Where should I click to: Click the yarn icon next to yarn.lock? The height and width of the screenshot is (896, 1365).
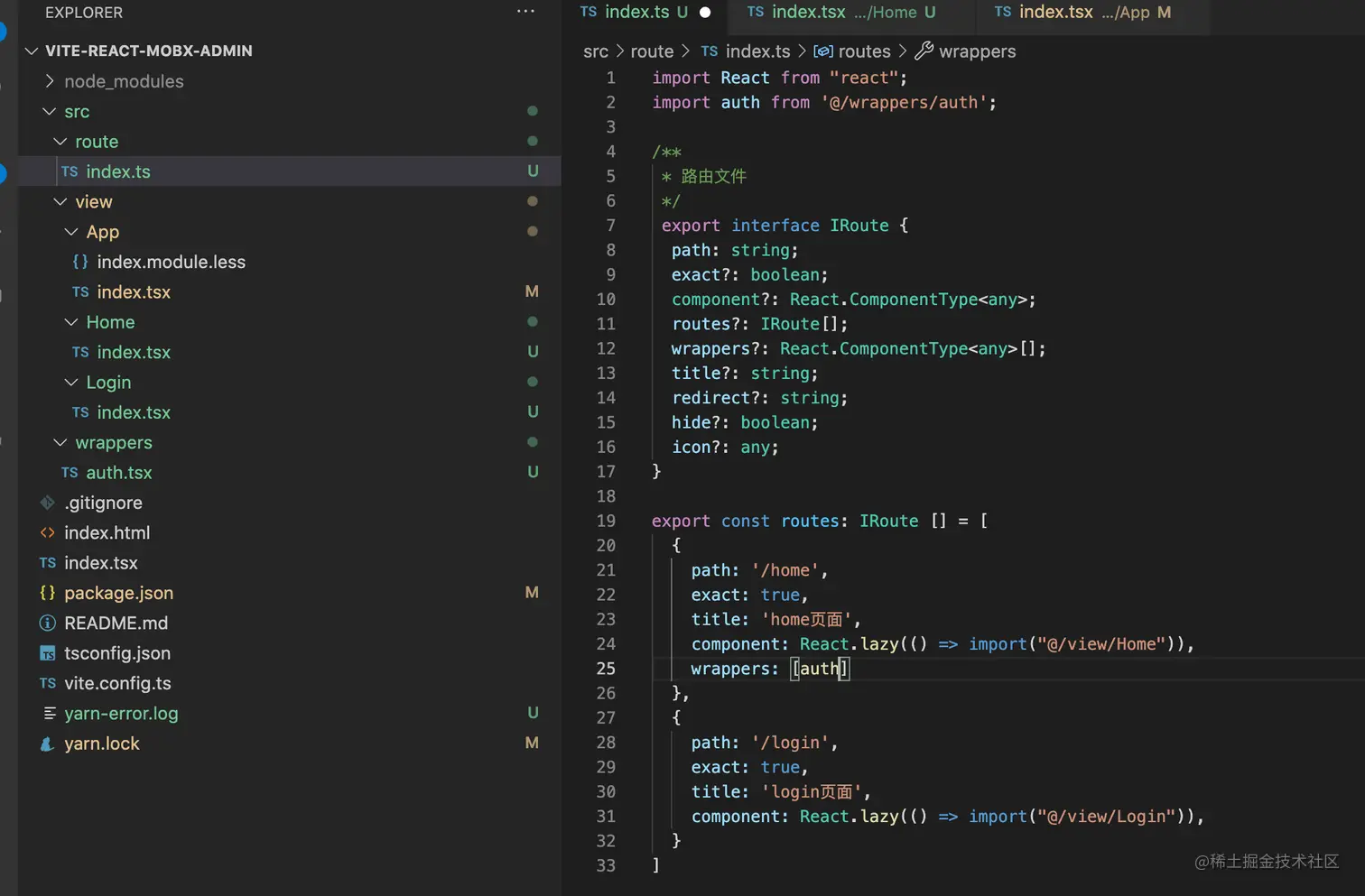coord(48,744)
